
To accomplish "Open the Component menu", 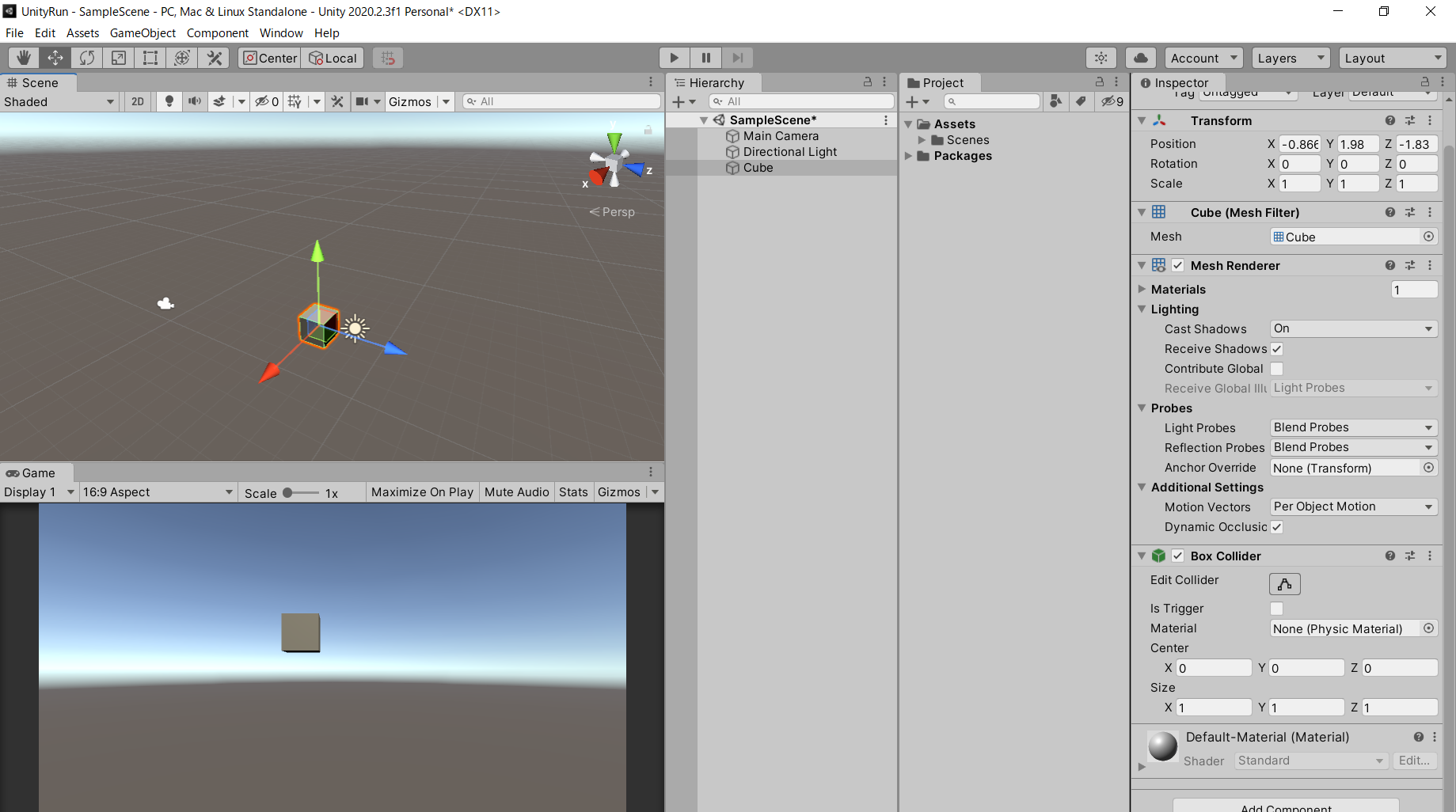I will 218,33.
